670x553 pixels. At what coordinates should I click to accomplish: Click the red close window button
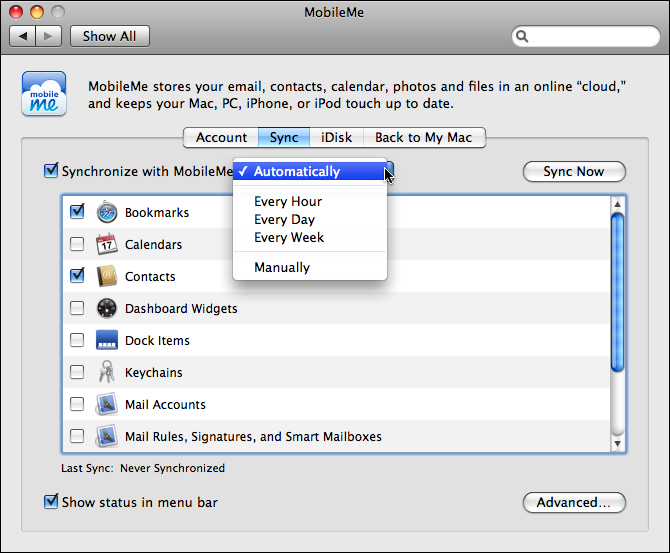[16, 12]
